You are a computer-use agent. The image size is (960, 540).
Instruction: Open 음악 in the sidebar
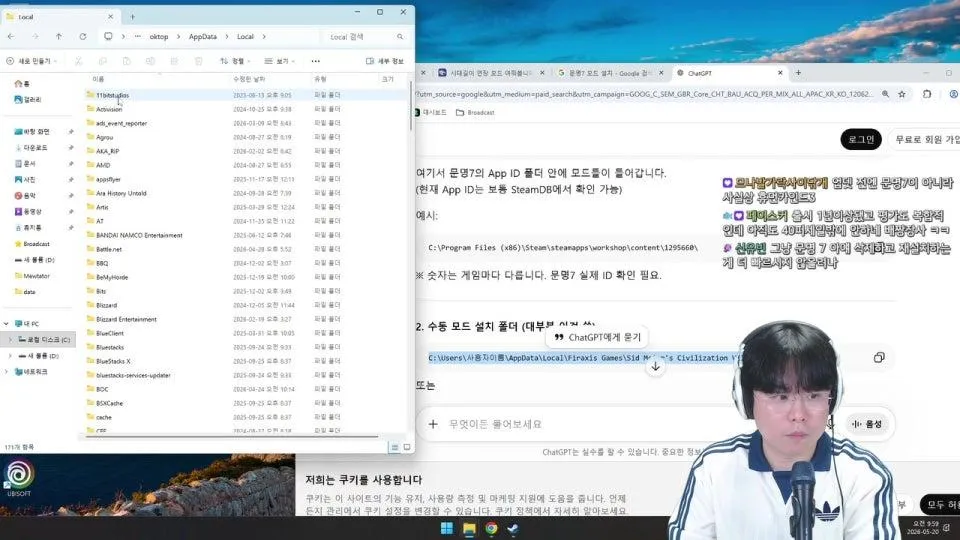point(26,195)
